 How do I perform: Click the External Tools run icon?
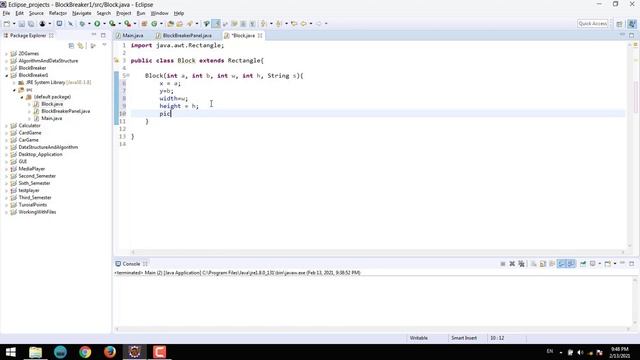pos(127,24)
